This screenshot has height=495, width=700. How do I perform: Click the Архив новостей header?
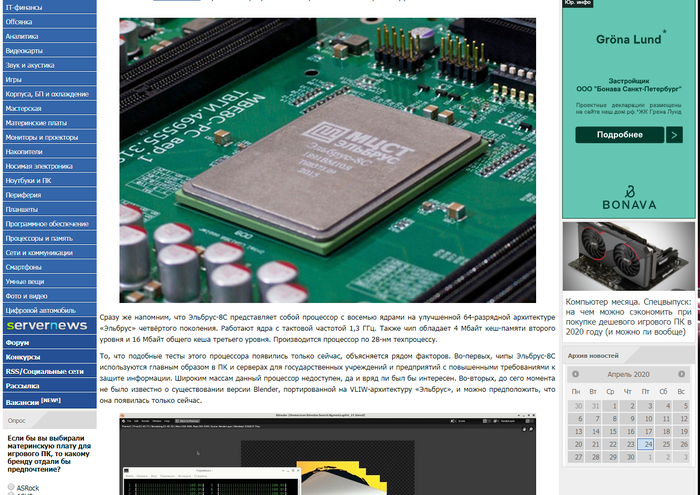[593, 355]
